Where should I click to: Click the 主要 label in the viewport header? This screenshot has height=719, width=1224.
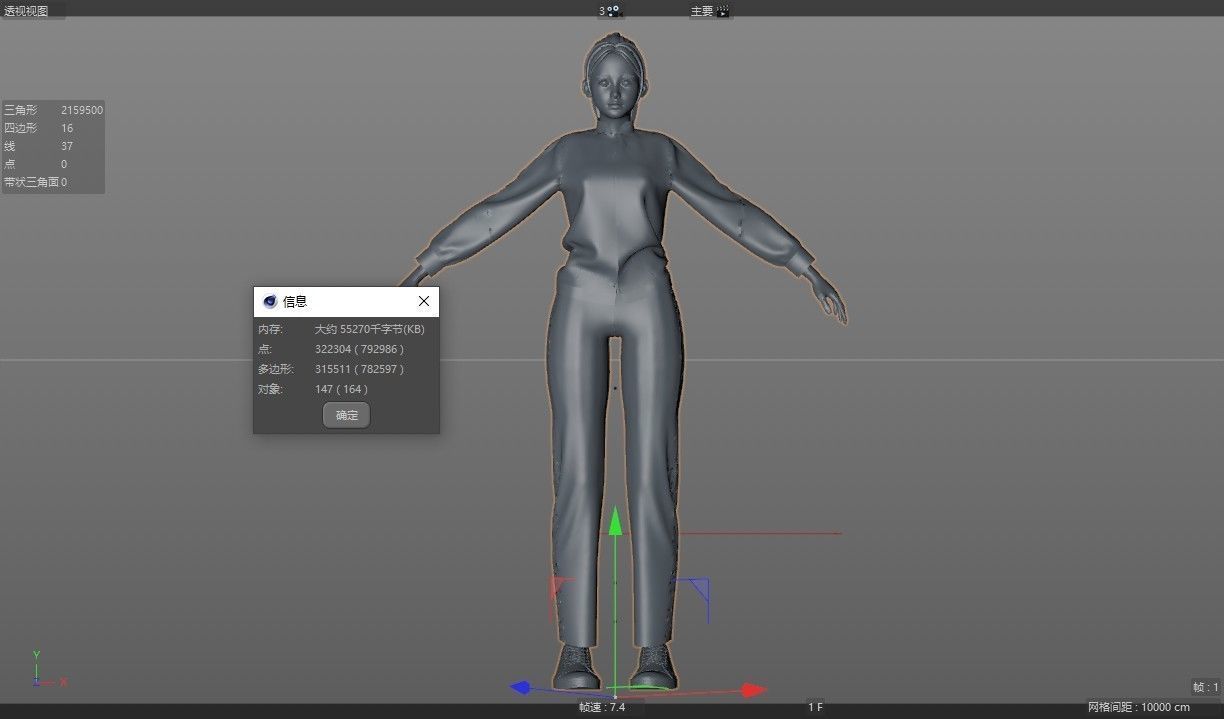pyautogui.click(x=701, y=11)
